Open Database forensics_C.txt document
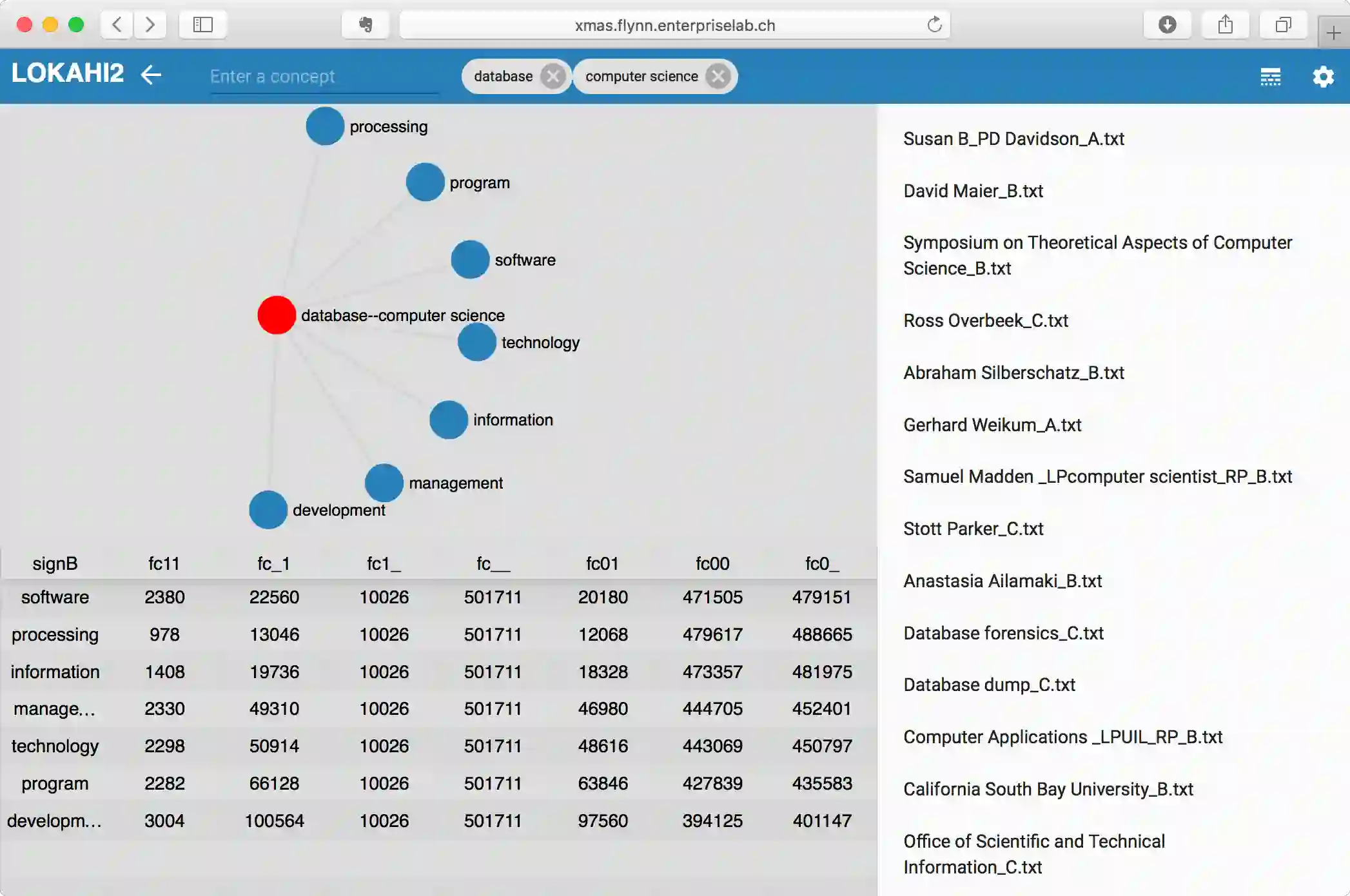The width and height of the screenshot is (1350, 896). 1003,633
